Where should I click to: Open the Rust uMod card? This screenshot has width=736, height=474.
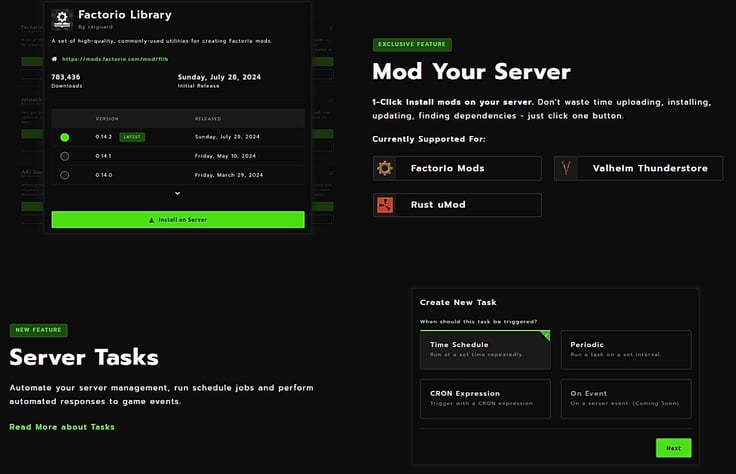click(x=457, y=205)
